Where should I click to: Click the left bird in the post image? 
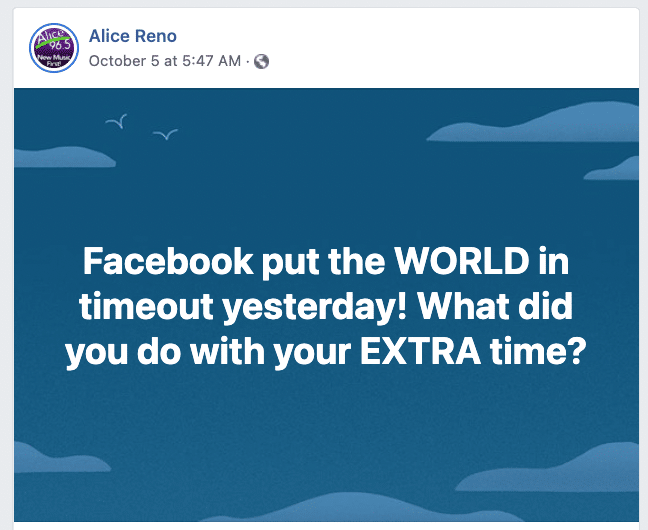coord(117,122)
